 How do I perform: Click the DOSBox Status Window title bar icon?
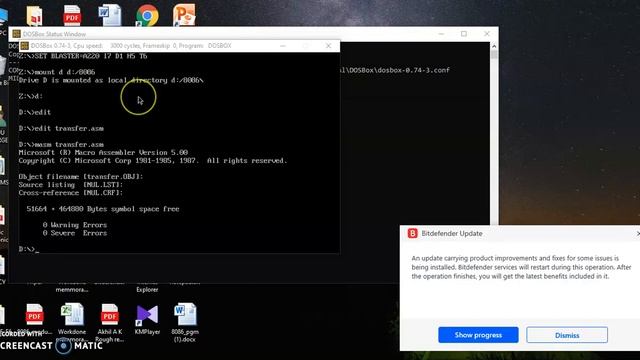point(16,34)
